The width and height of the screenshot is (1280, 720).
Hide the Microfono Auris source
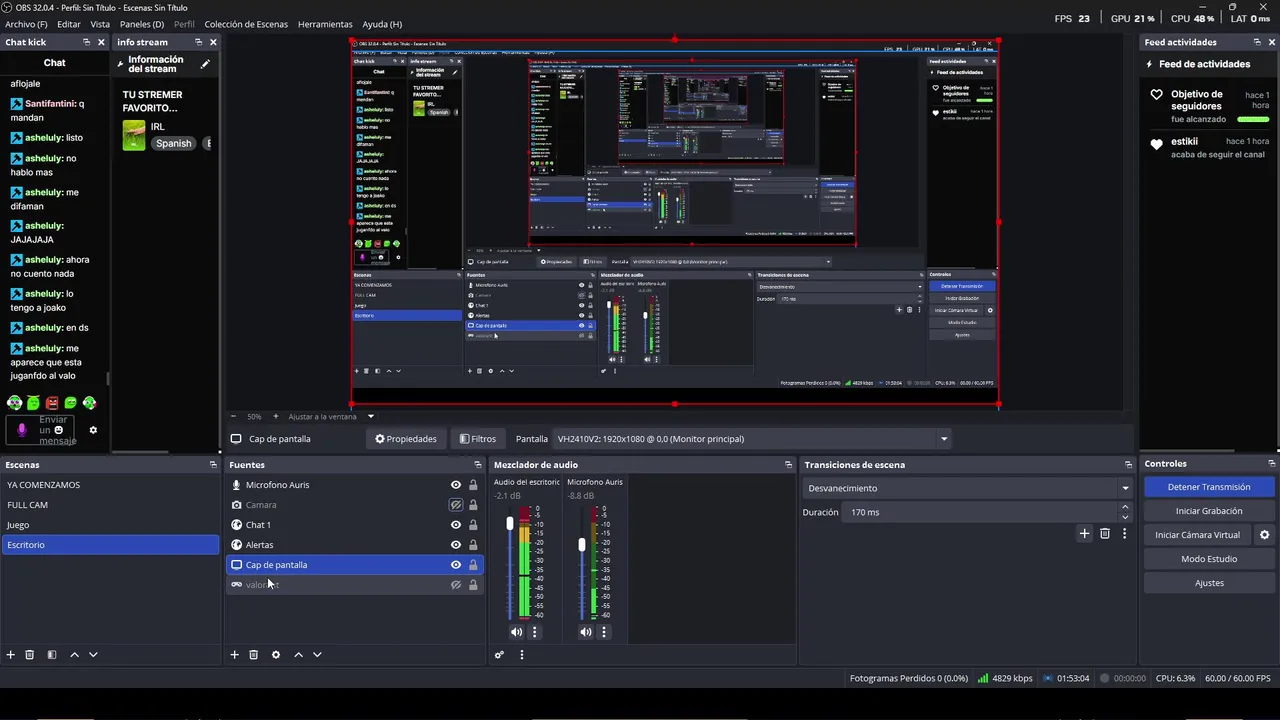[x=456, y=485]
